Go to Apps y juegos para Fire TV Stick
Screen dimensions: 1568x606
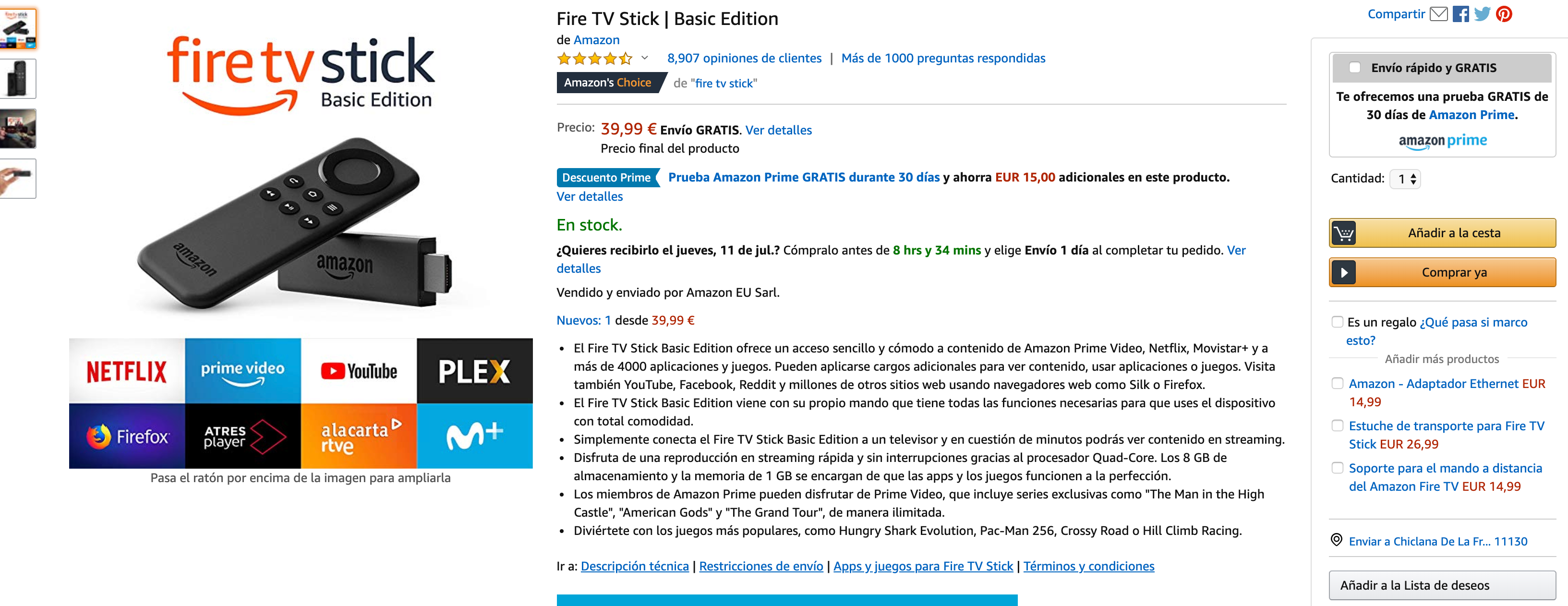coord(923,566)
